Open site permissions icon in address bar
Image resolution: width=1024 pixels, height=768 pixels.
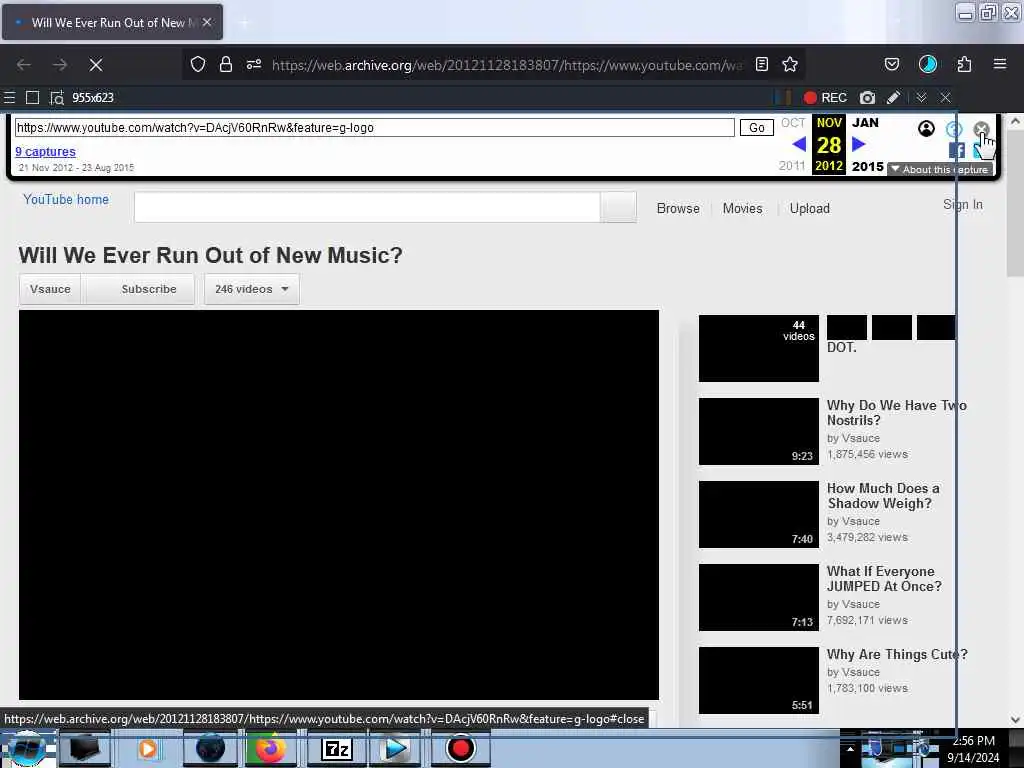(x=254, y=64)
